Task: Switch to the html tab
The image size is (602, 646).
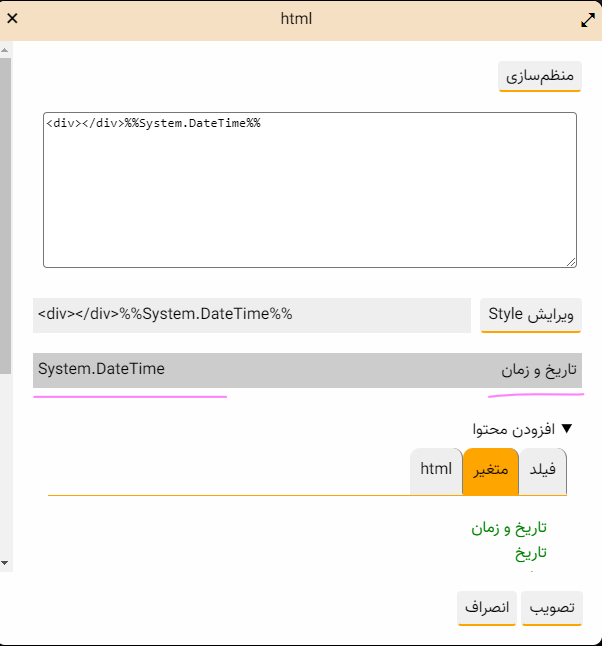Action: 436,470
